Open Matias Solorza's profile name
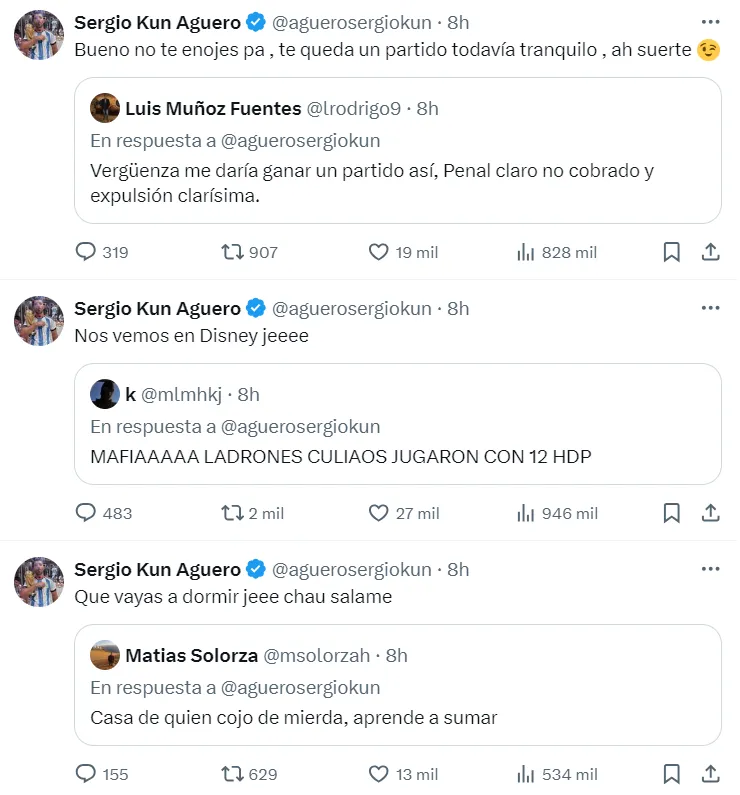This screenshot has width=740, height=795. point(190,656)
